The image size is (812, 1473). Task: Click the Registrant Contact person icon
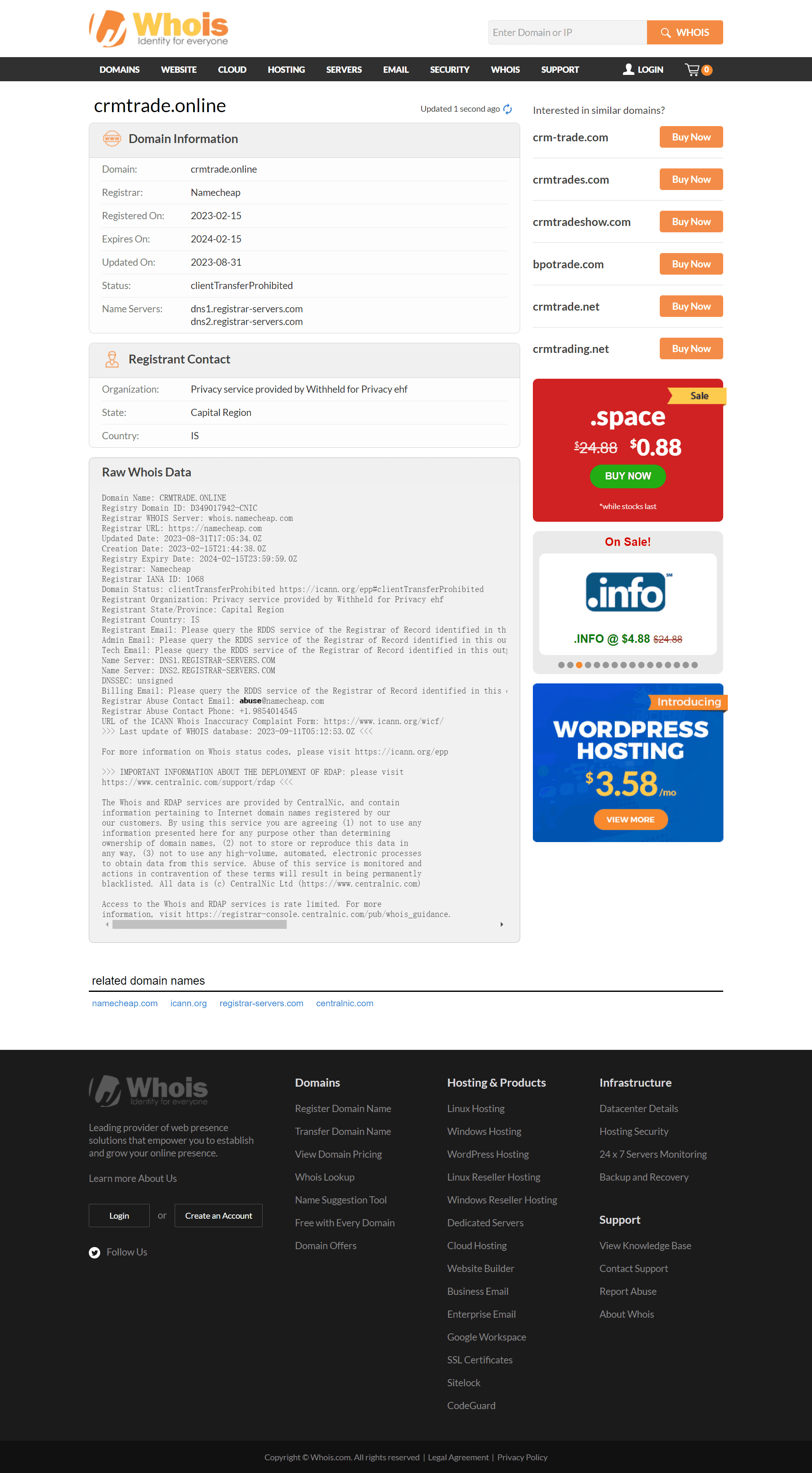[x=112, y=359]
